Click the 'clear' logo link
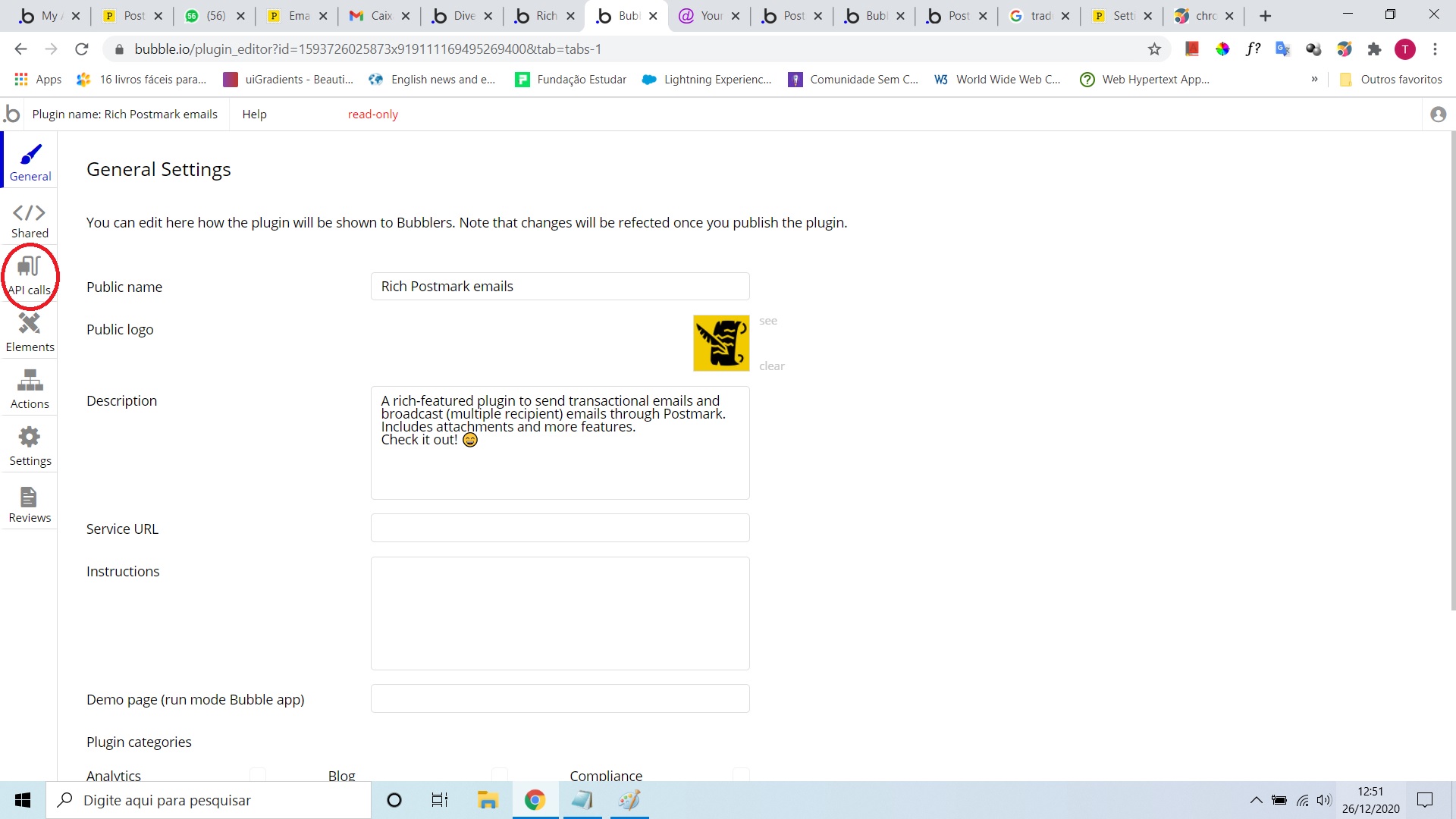The image size is (1456, 819). tap(771, 366)
